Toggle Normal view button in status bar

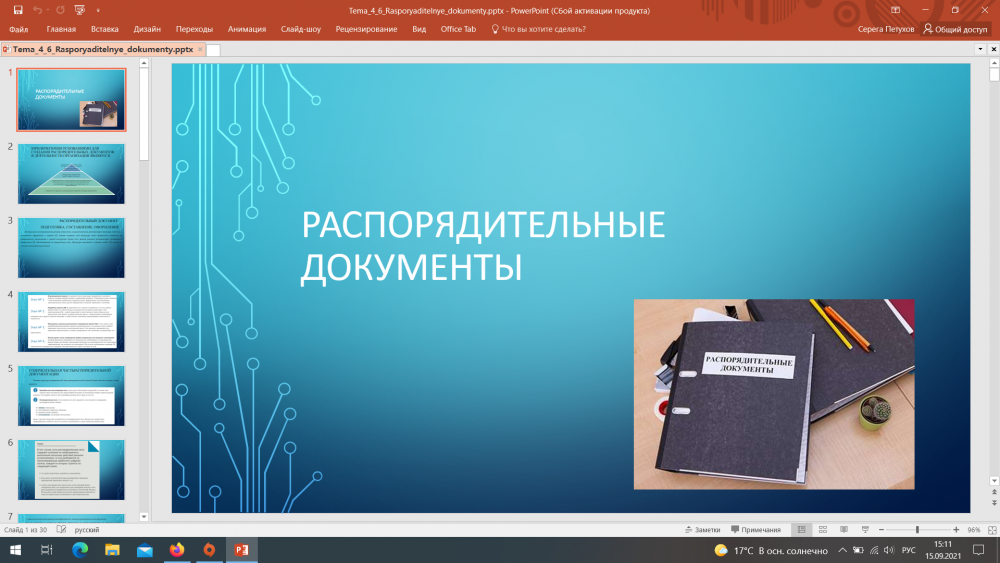[801, 529]
